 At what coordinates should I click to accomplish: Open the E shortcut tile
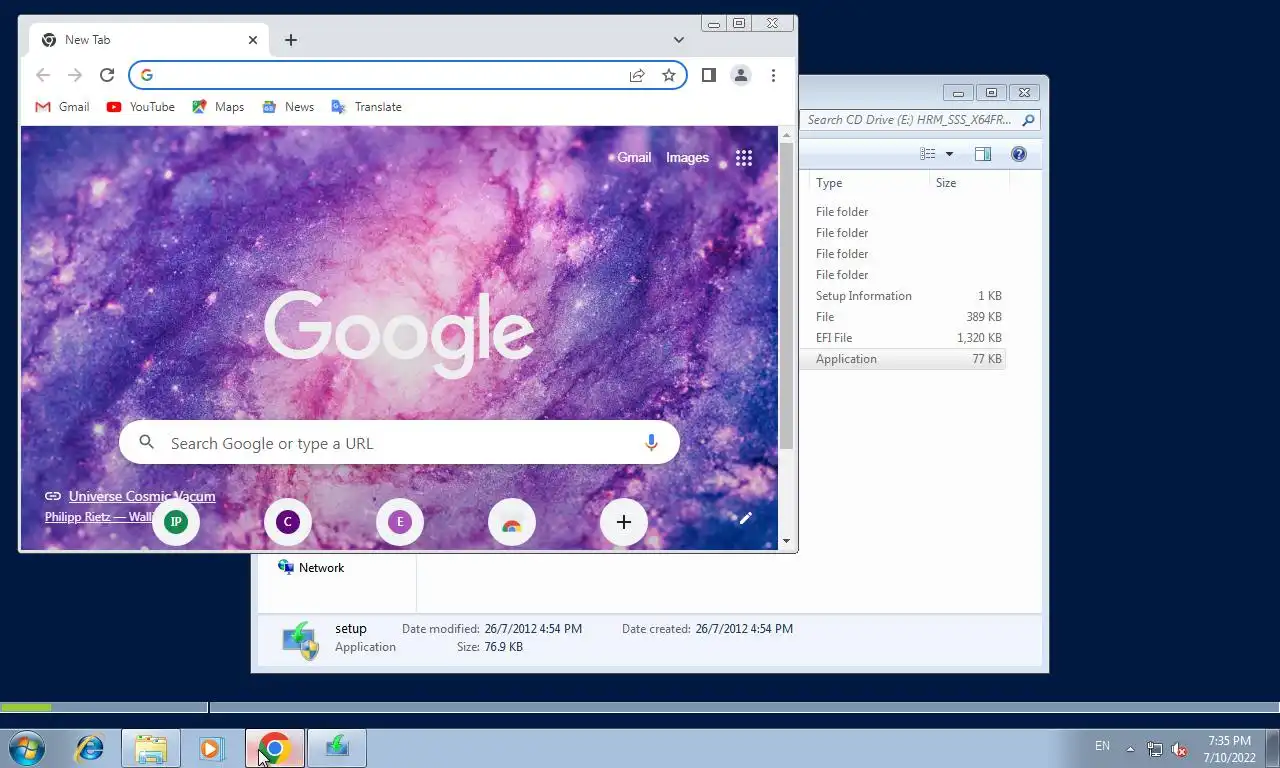(x=400, y=522)
